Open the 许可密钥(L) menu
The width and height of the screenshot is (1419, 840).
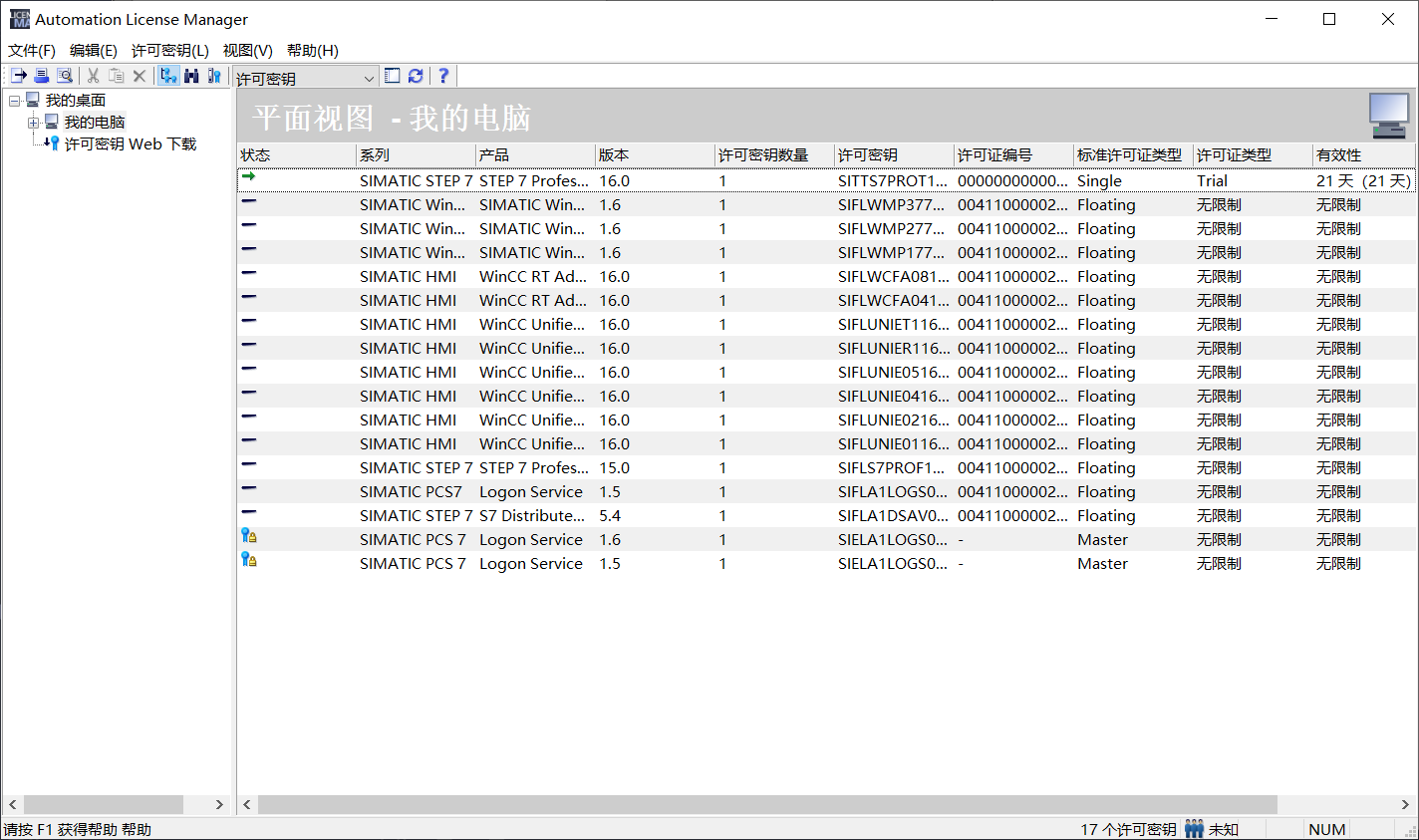pyautogui.click(x=169, y=51)
